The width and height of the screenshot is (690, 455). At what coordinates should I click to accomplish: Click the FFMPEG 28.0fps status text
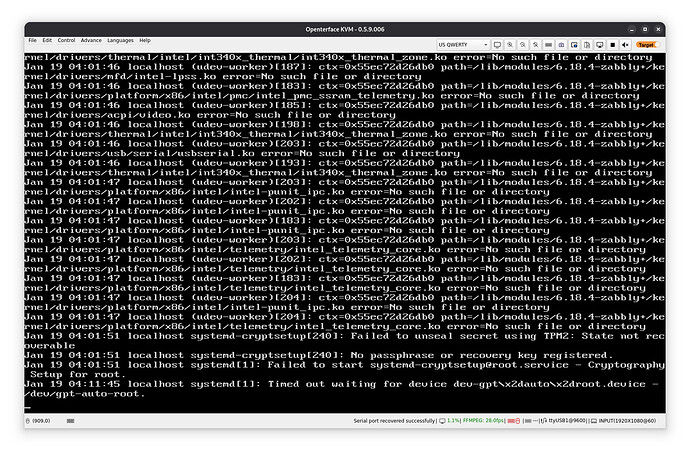483,421
